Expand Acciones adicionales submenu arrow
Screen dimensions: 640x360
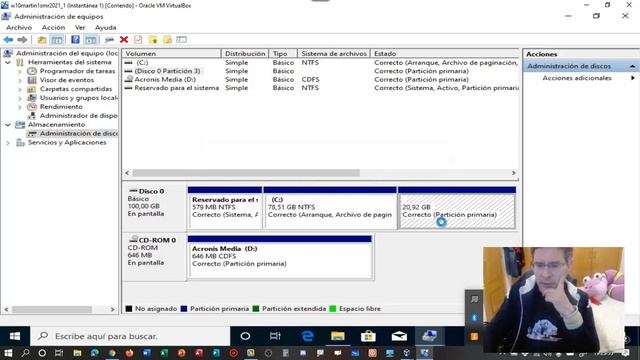tap(633, 78)
